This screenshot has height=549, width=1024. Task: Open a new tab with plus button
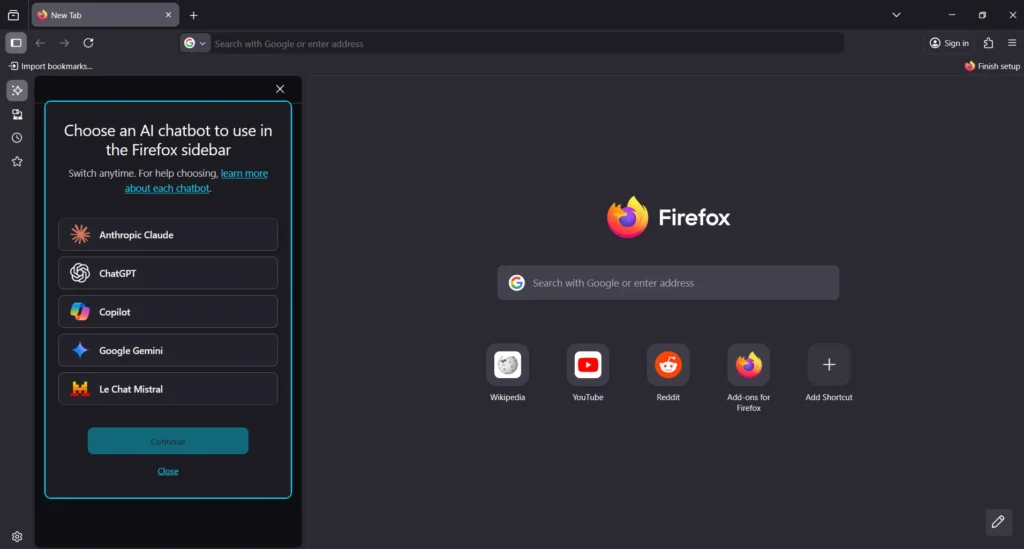point(193,15)
